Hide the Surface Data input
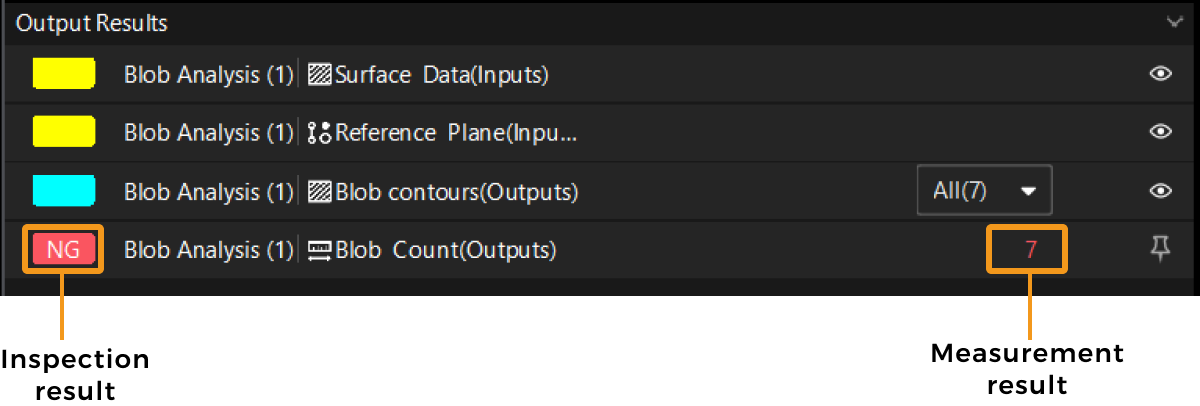Image resolution: width=1200 pixels, height=406 pixels. coord(1160,74)
